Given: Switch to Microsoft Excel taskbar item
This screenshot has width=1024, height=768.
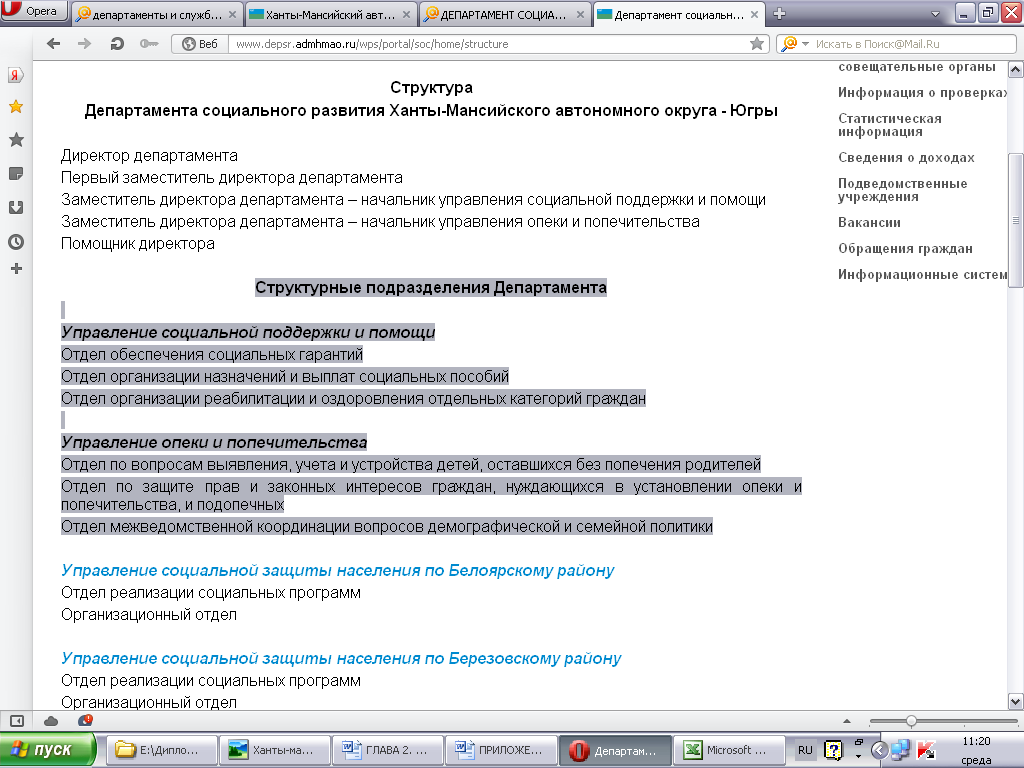Looking at the screenshot, I should [x=729, y=750].
